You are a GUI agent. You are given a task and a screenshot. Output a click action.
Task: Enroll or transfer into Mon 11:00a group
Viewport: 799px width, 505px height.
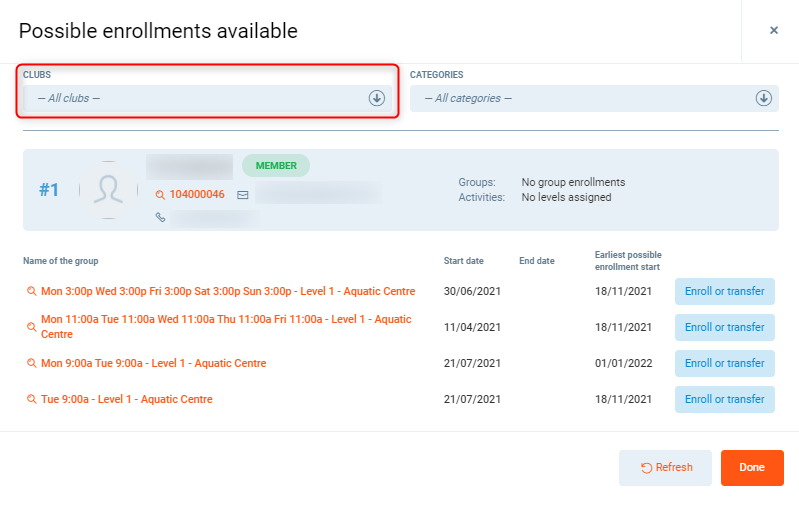coord(724,327)
